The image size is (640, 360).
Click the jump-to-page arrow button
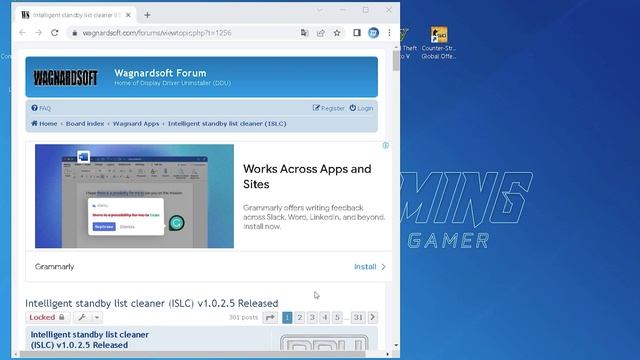(x=270, y=317)
